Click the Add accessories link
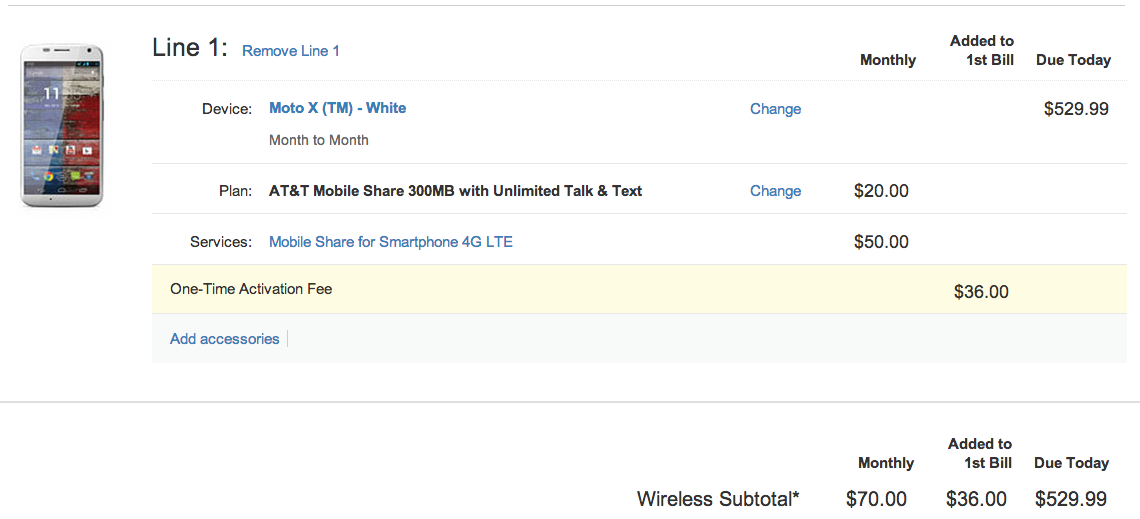Screen dimensions: 1140x519 click(x=225, y=339)
